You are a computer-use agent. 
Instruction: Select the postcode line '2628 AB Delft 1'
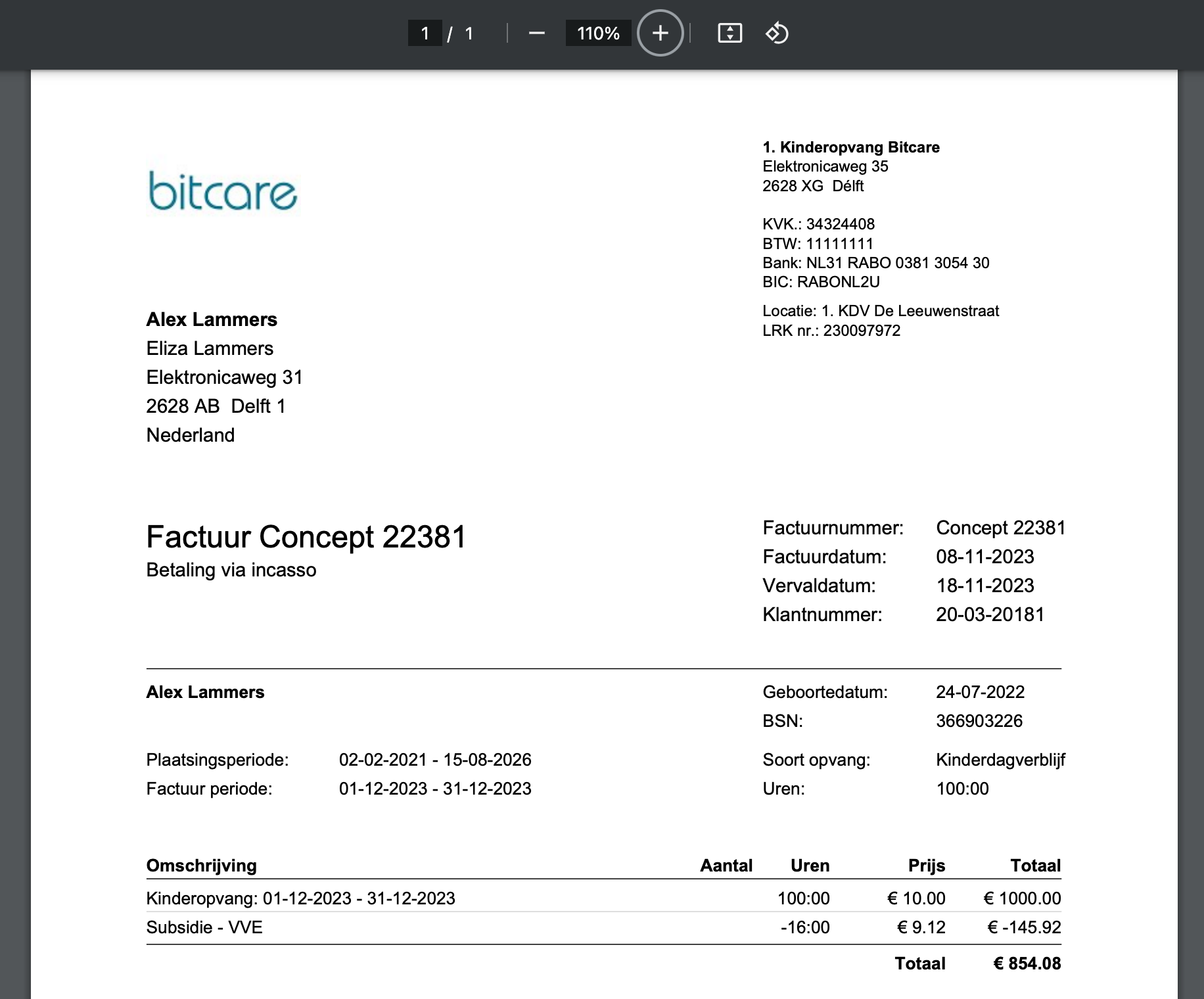[216, 406]
